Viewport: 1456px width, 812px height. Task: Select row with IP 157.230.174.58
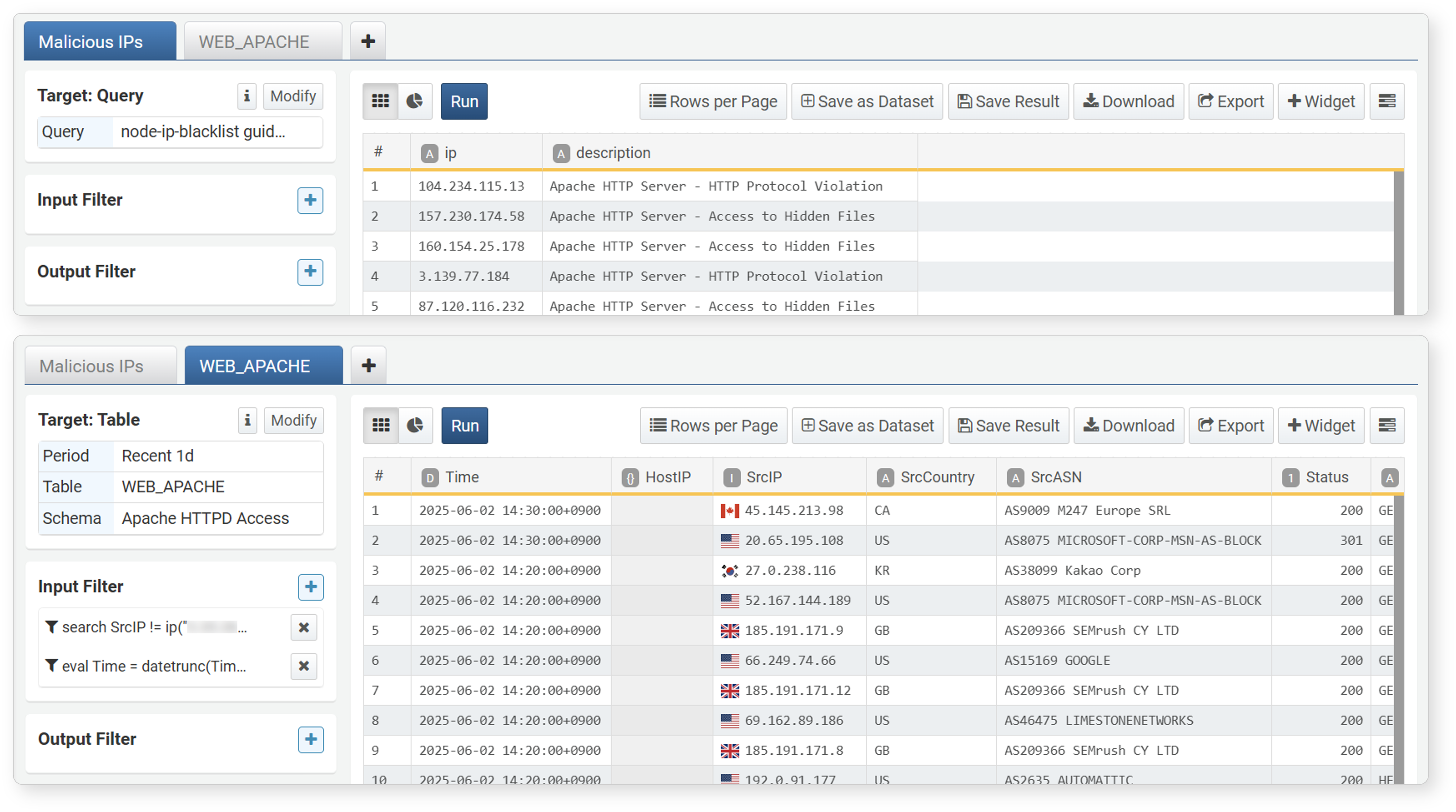click(879, 216)
